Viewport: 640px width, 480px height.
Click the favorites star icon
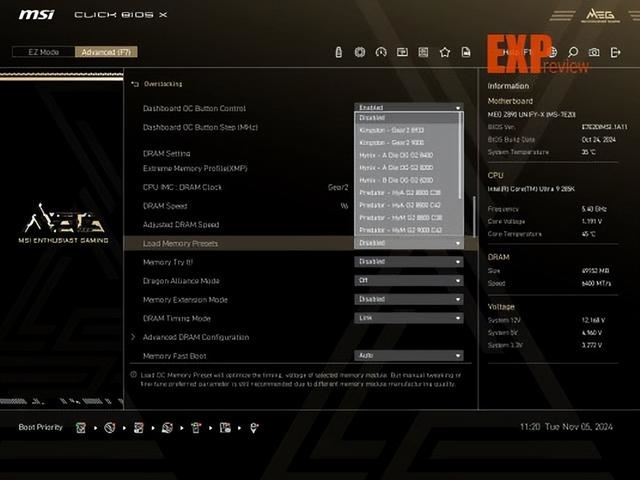pyautogui.click(x=445, y=52)
